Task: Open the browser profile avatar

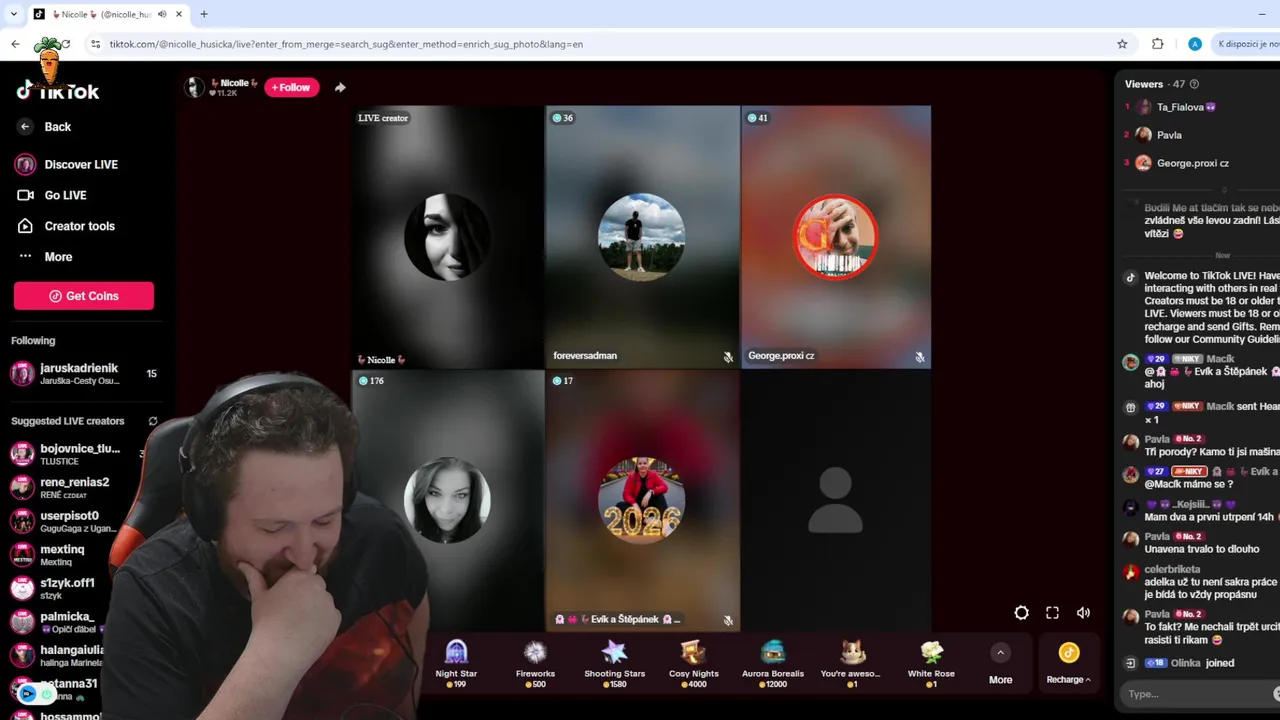Action: point(1194,44)
